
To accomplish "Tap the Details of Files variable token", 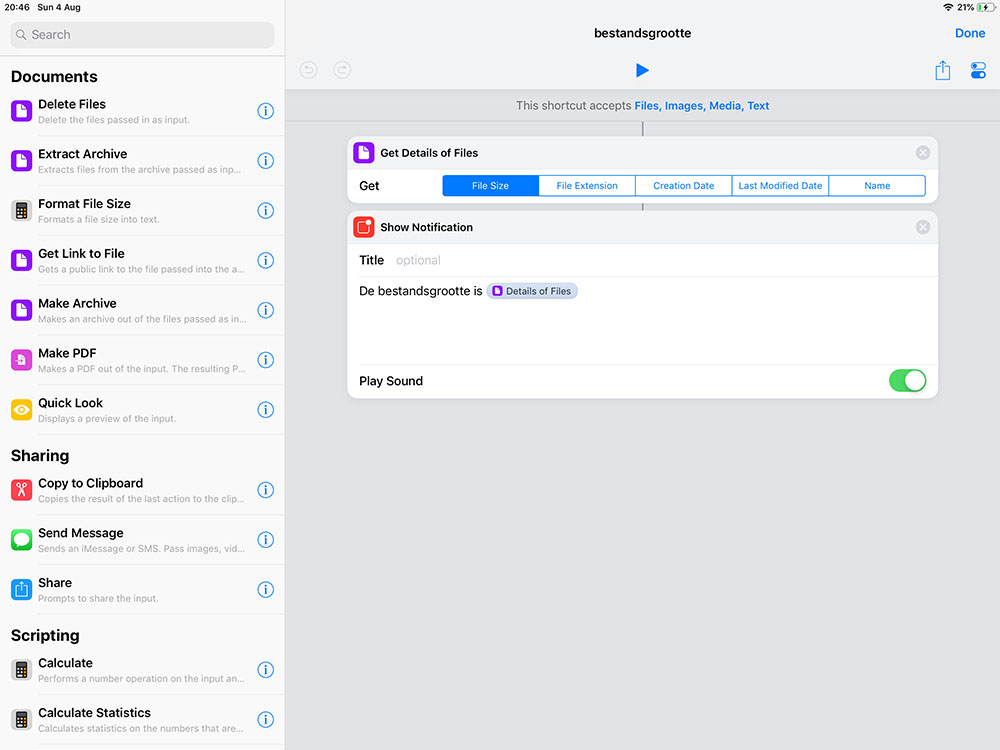I will click(532, 291).
